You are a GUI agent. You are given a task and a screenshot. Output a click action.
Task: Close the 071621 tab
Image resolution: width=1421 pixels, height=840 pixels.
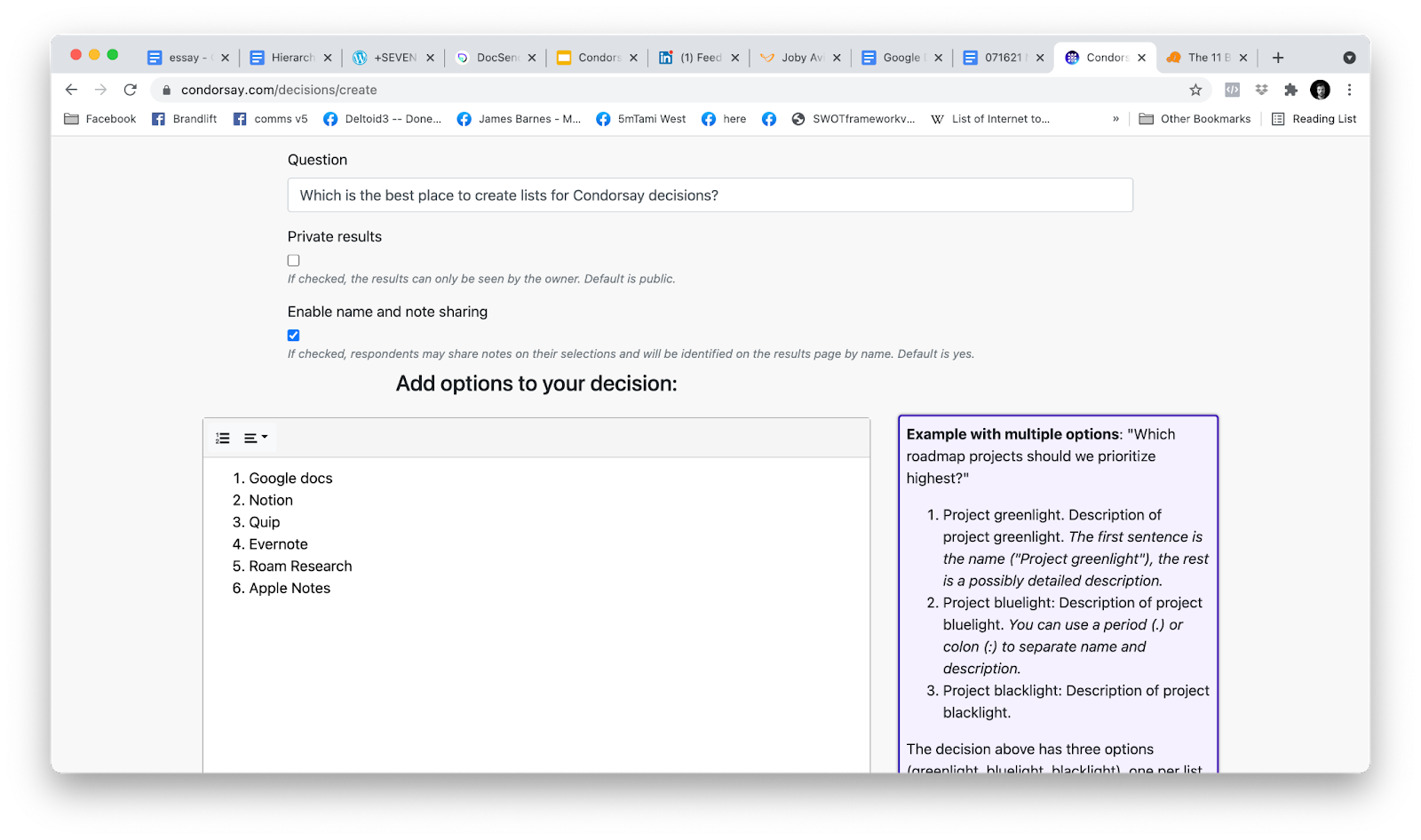1040,58
